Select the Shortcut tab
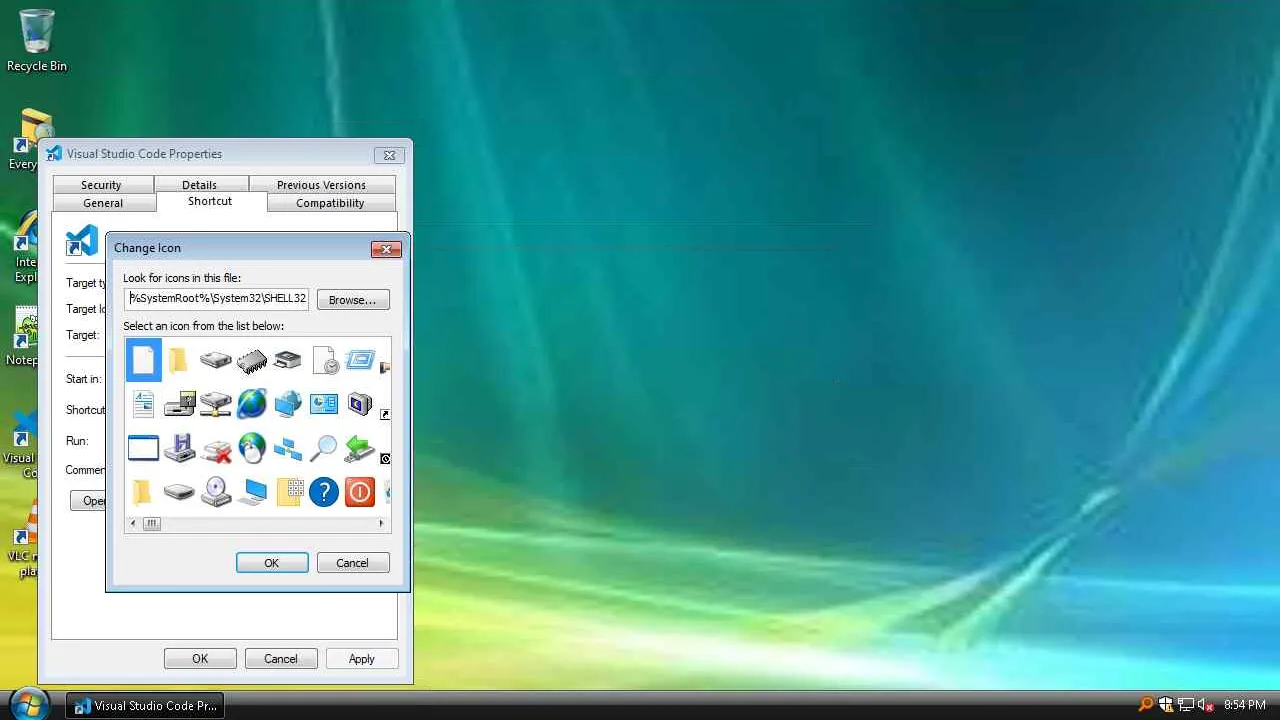This screenshot has height=720, width=1280. pos(210,201)
